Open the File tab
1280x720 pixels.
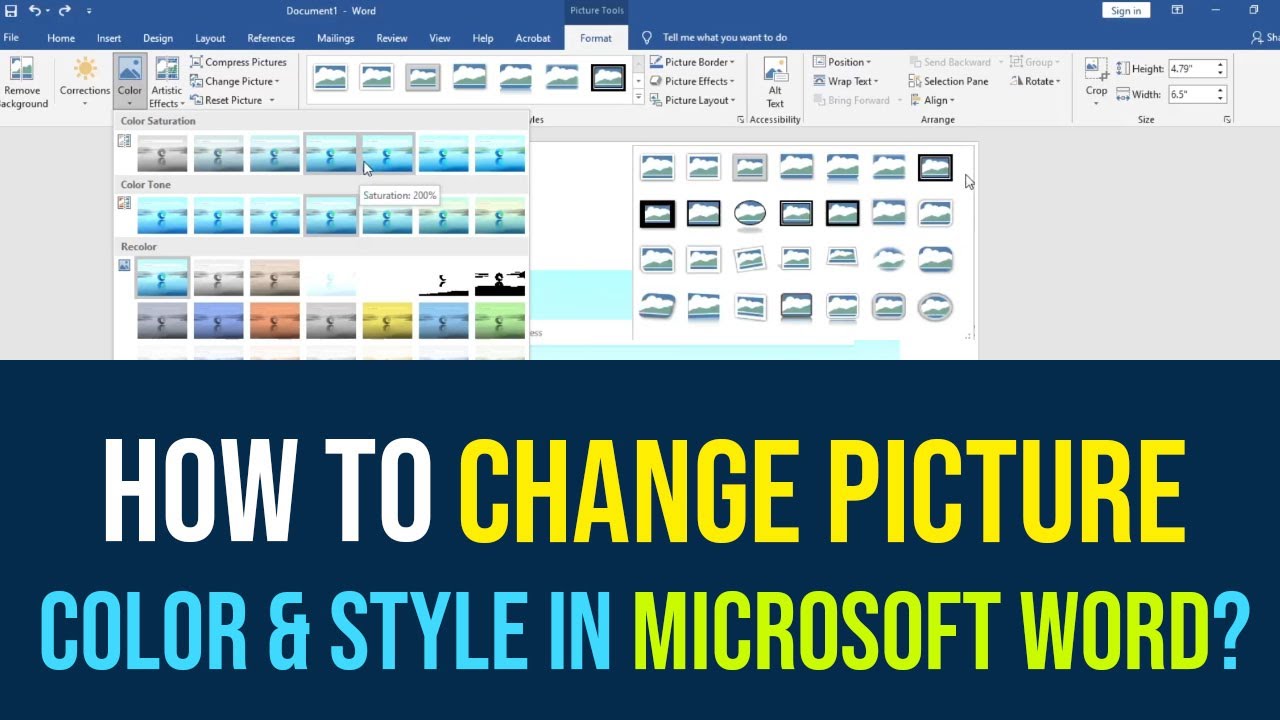(x=11, y=38)
